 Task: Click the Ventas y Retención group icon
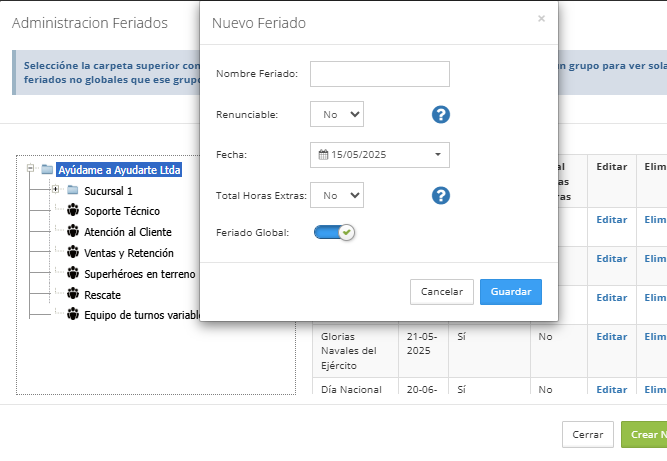point(73,251)
